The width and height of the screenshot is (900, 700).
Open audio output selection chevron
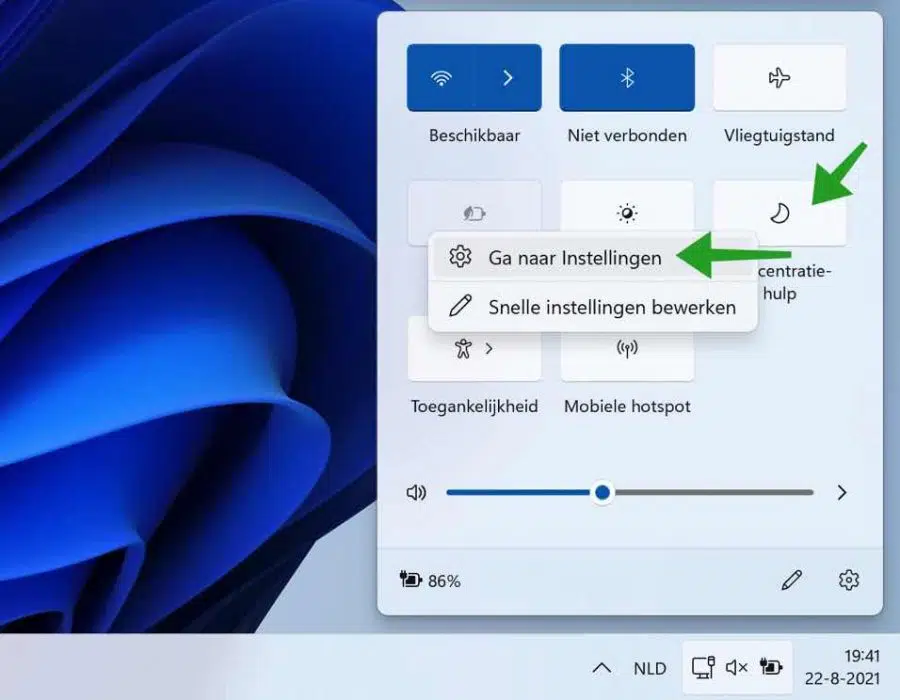click(841, 492)
